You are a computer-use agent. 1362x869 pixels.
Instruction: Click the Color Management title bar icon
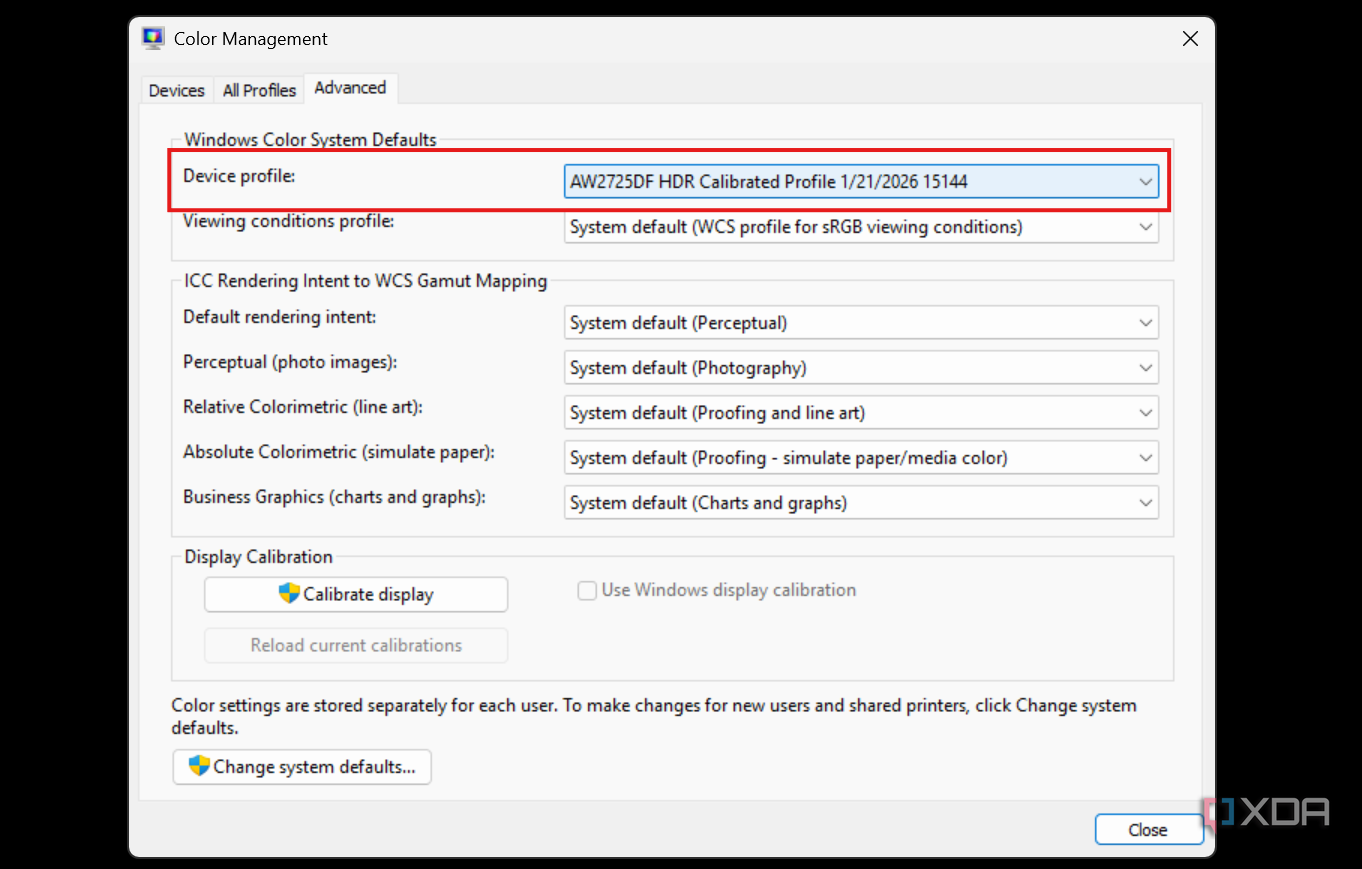153,39
